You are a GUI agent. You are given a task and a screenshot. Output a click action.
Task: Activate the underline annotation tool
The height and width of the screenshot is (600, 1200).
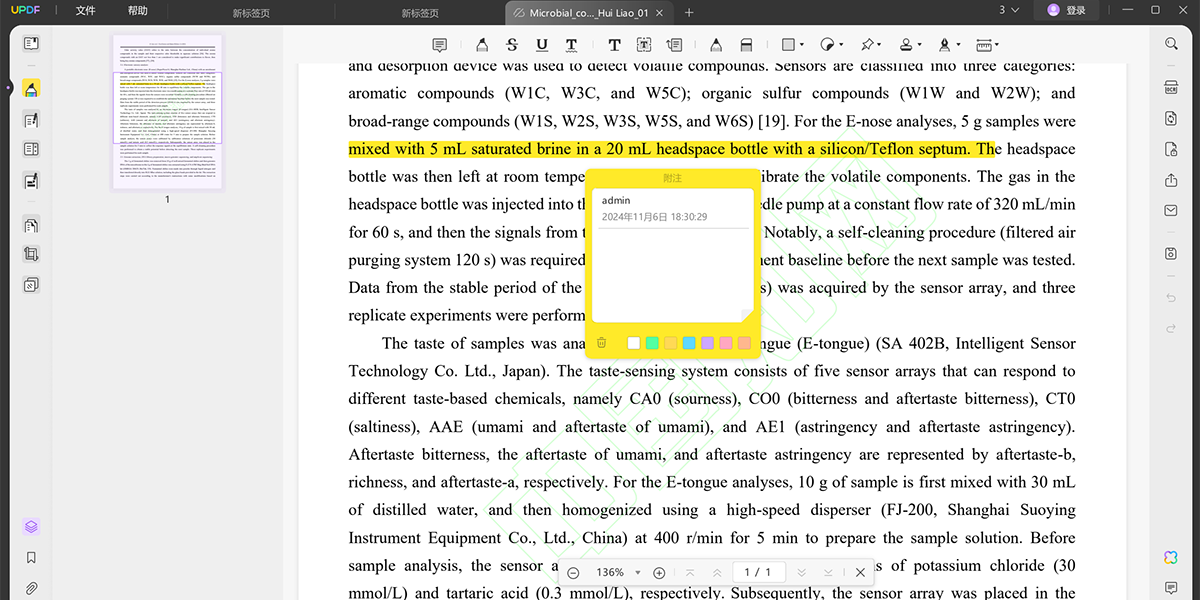click(x=541, y=45)
